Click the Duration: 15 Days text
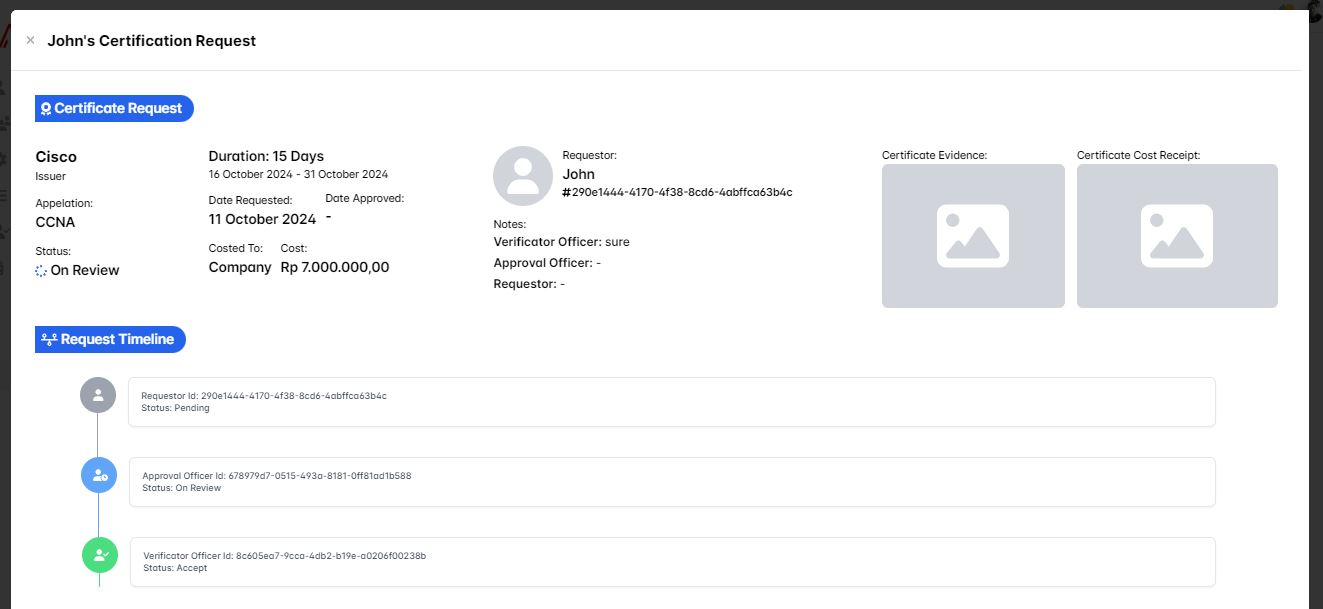This screenshot has height=609, width=1323. click(x=266, y=156)
